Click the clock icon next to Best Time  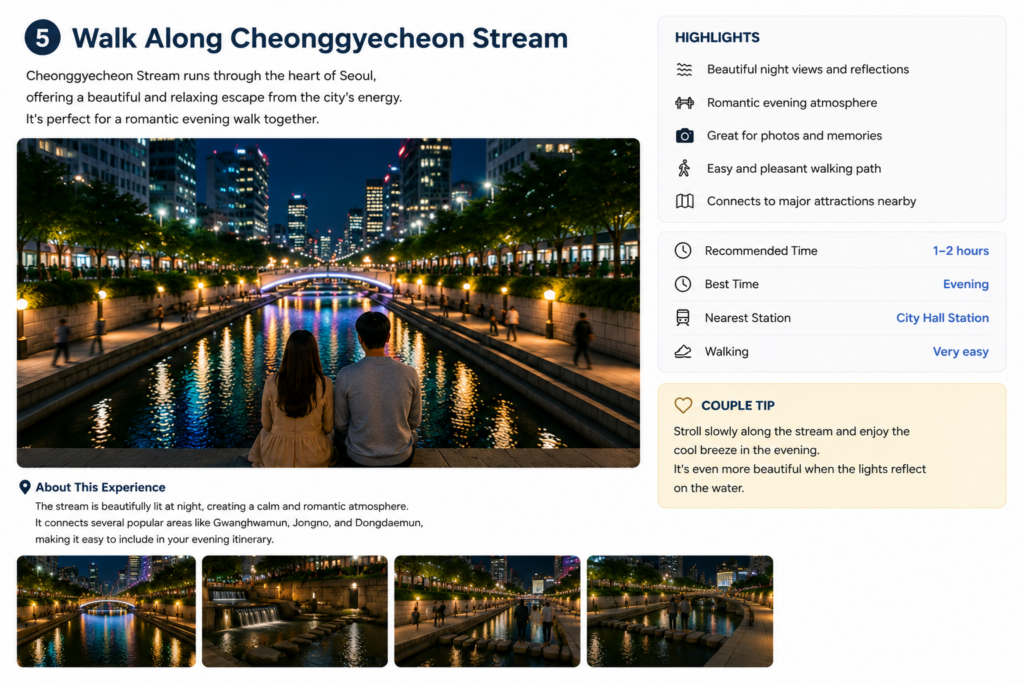point(682,284)
